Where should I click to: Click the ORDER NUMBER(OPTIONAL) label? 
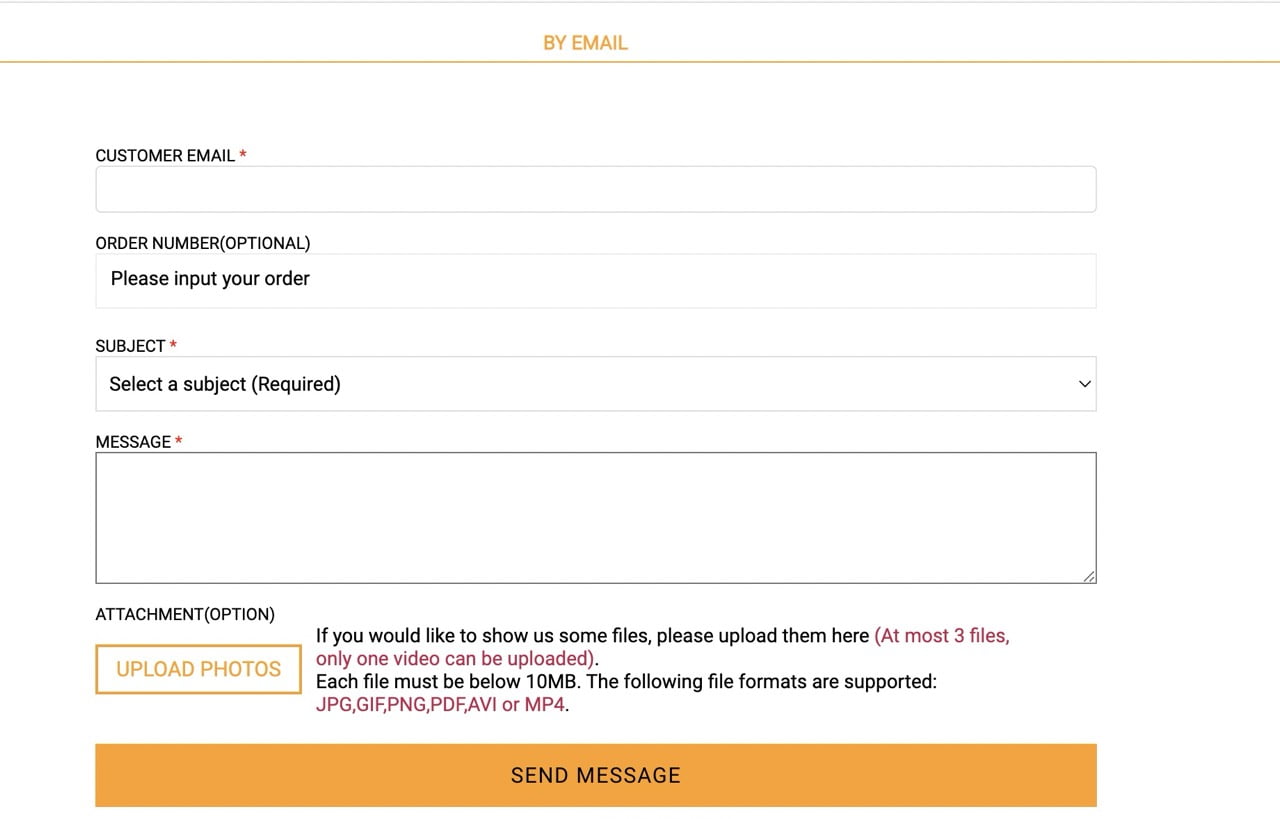(x=202, y=242)
